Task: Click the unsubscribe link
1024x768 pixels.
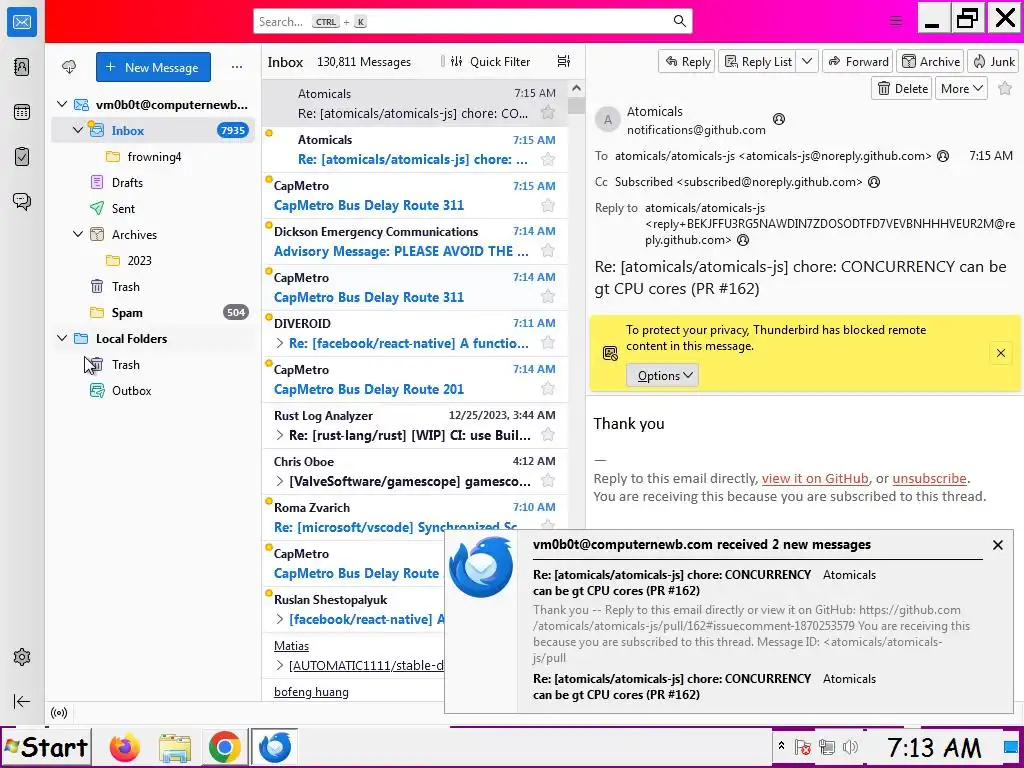Action: click(929, 479)
